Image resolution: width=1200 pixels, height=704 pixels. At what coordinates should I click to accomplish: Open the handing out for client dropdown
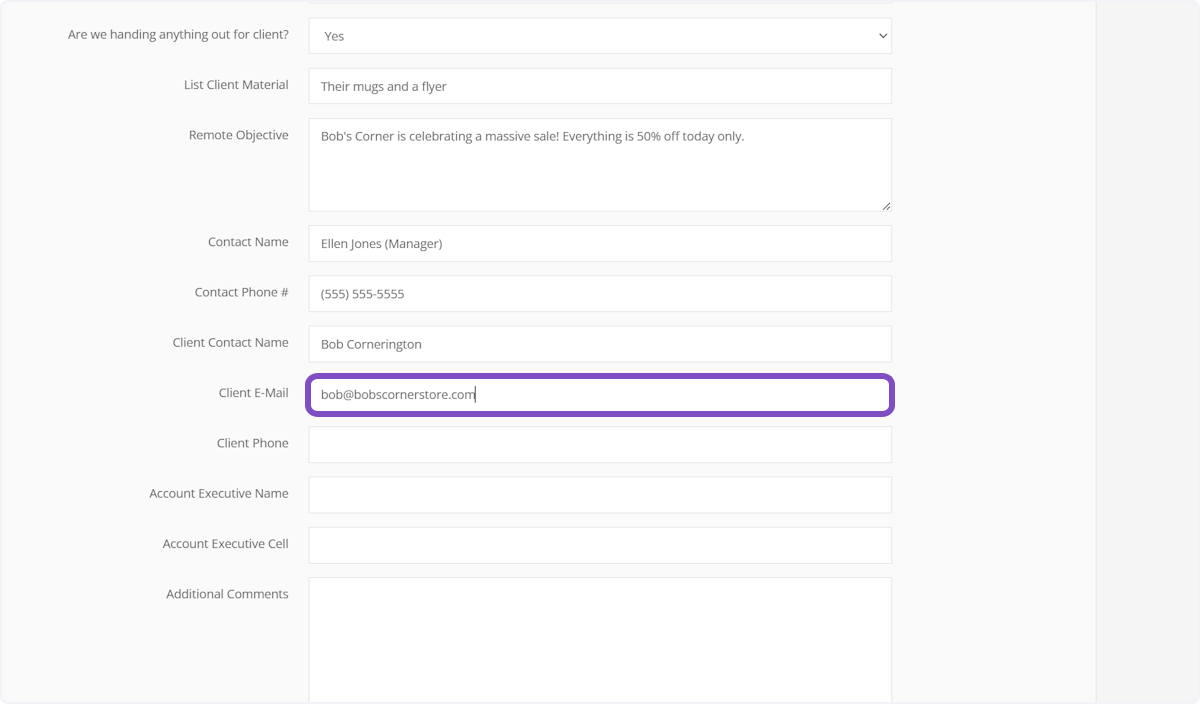tap(599, 36)
